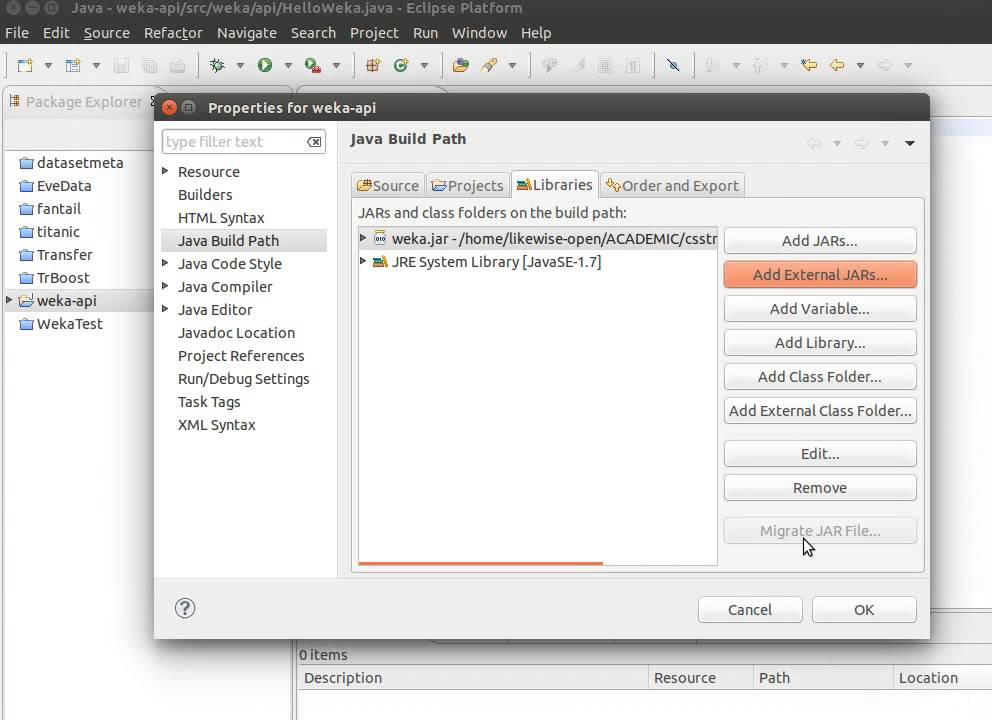The height and width of the screenshot is (720, 992).
Task: Select the Libraries tab
Action: pyautogui.click(x=555, y=184)
